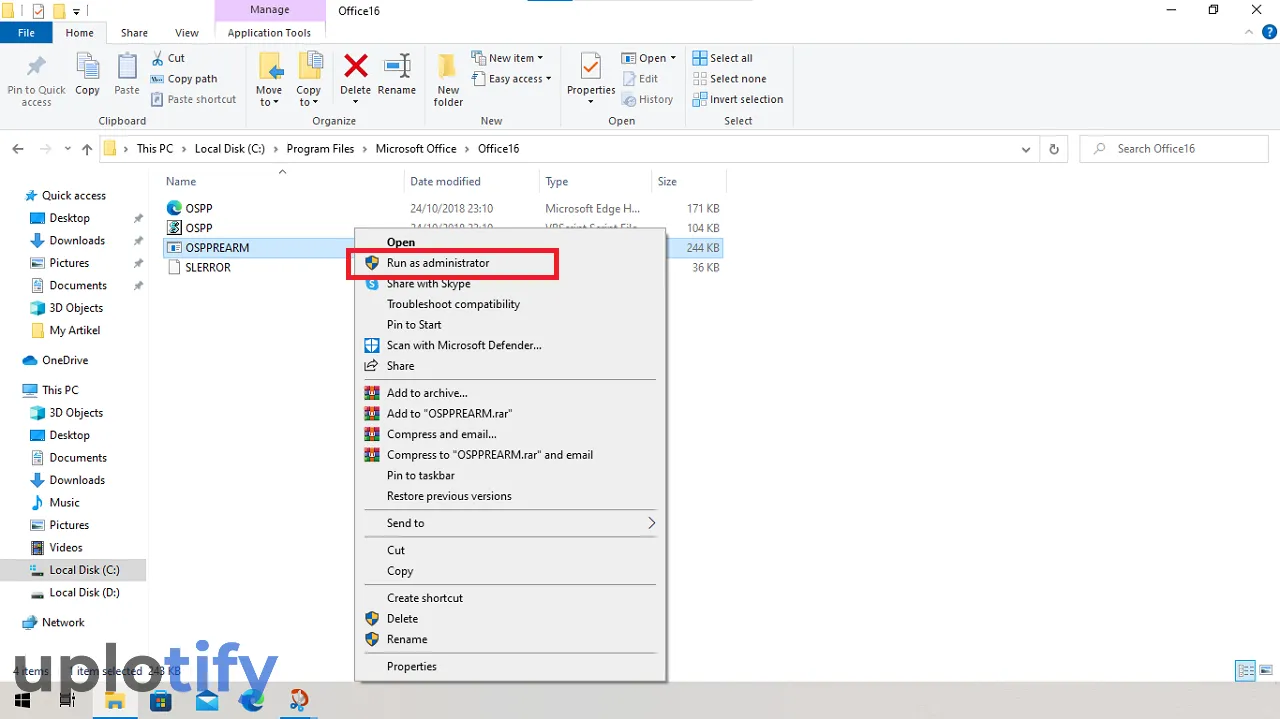Click the Refresh button
1280x719 pixels.
point(1054,149)
